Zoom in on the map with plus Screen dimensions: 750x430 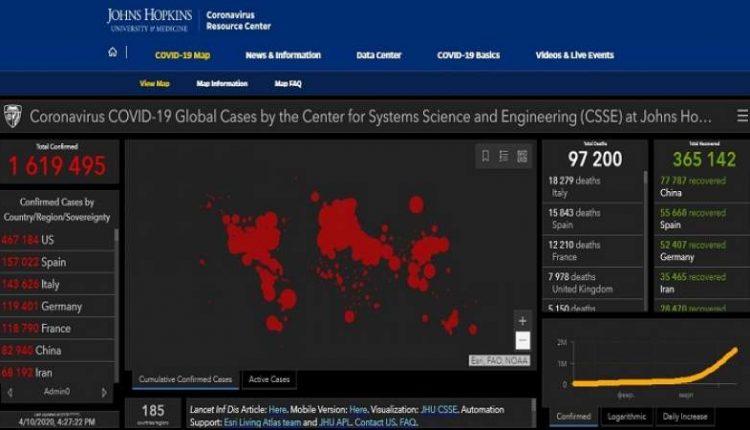[x=522, y=321]
